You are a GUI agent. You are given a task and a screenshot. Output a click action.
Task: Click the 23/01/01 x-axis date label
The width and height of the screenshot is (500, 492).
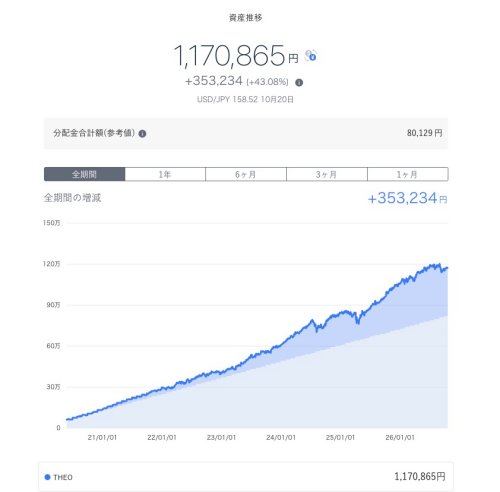tap(221, 437)
